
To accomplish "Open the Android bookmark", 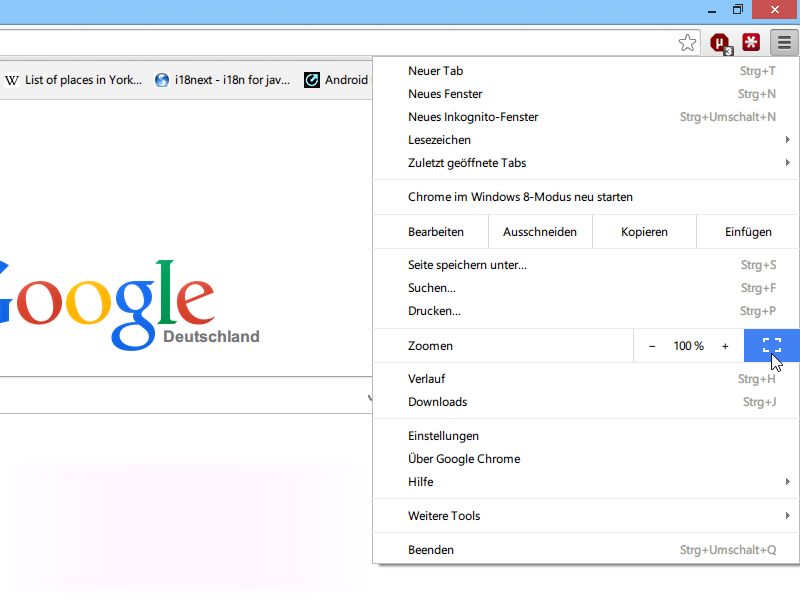I will 336,80.
